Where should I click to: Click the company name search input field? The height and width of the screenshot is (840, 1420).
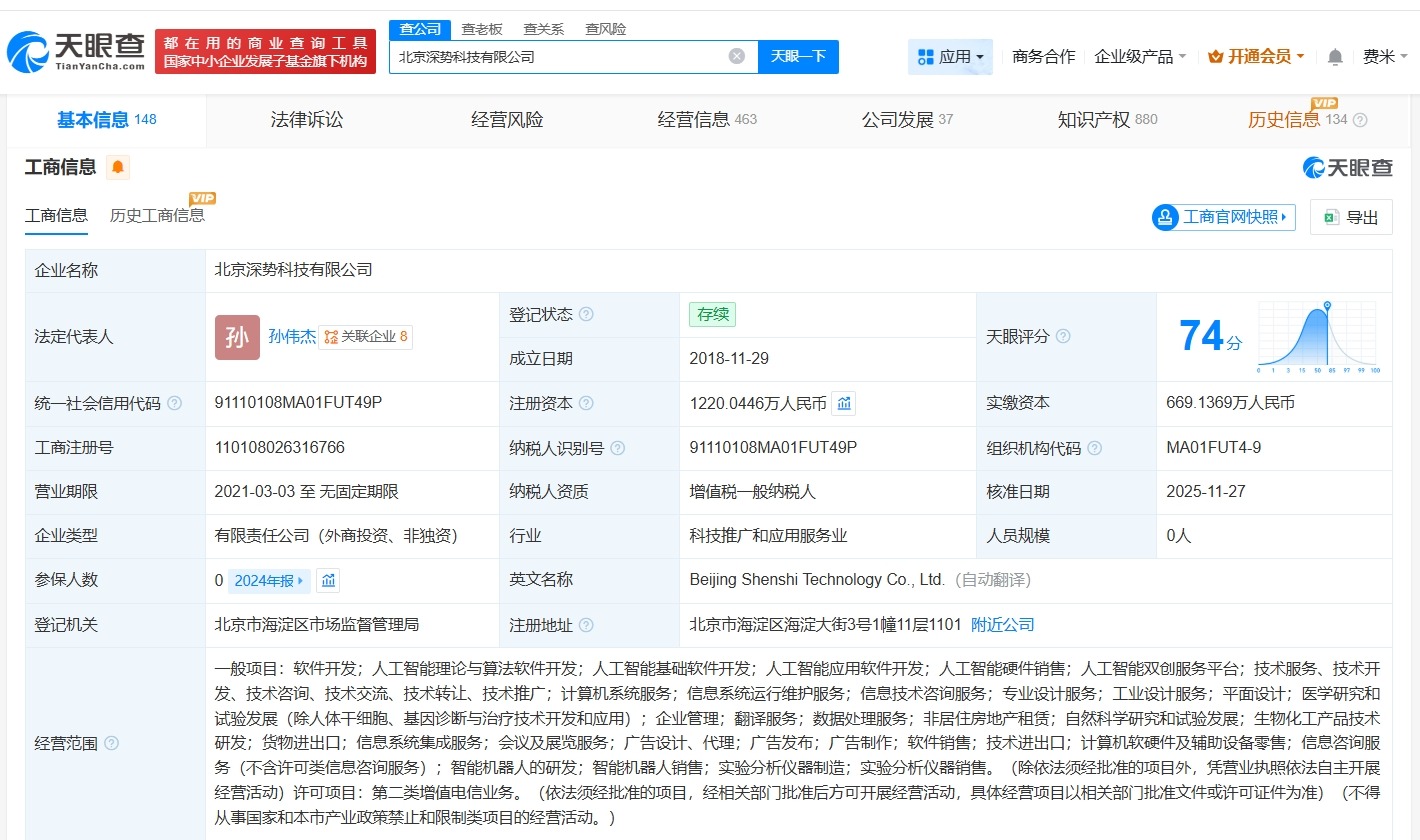[x=560, y=56]
